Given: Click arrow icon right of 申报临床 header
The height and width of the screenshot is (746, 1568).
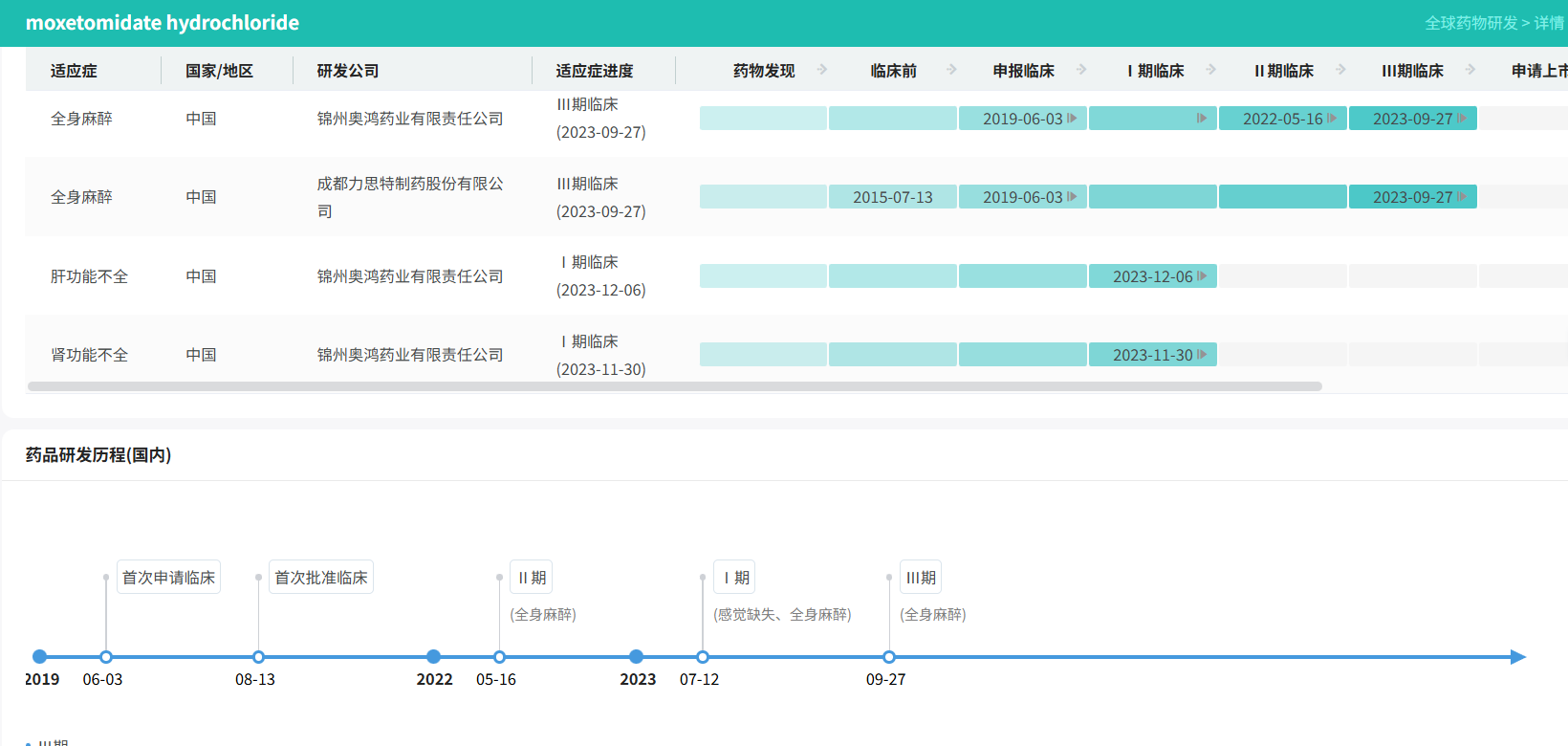Looking at the screenshot, I should 1081,70.
